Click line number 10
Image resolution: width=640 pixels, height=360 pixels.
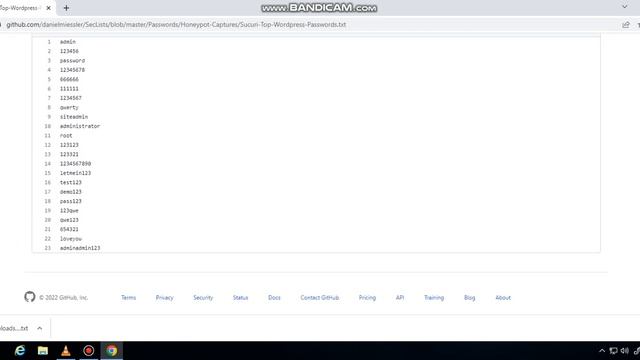click(x=48, y=126)
